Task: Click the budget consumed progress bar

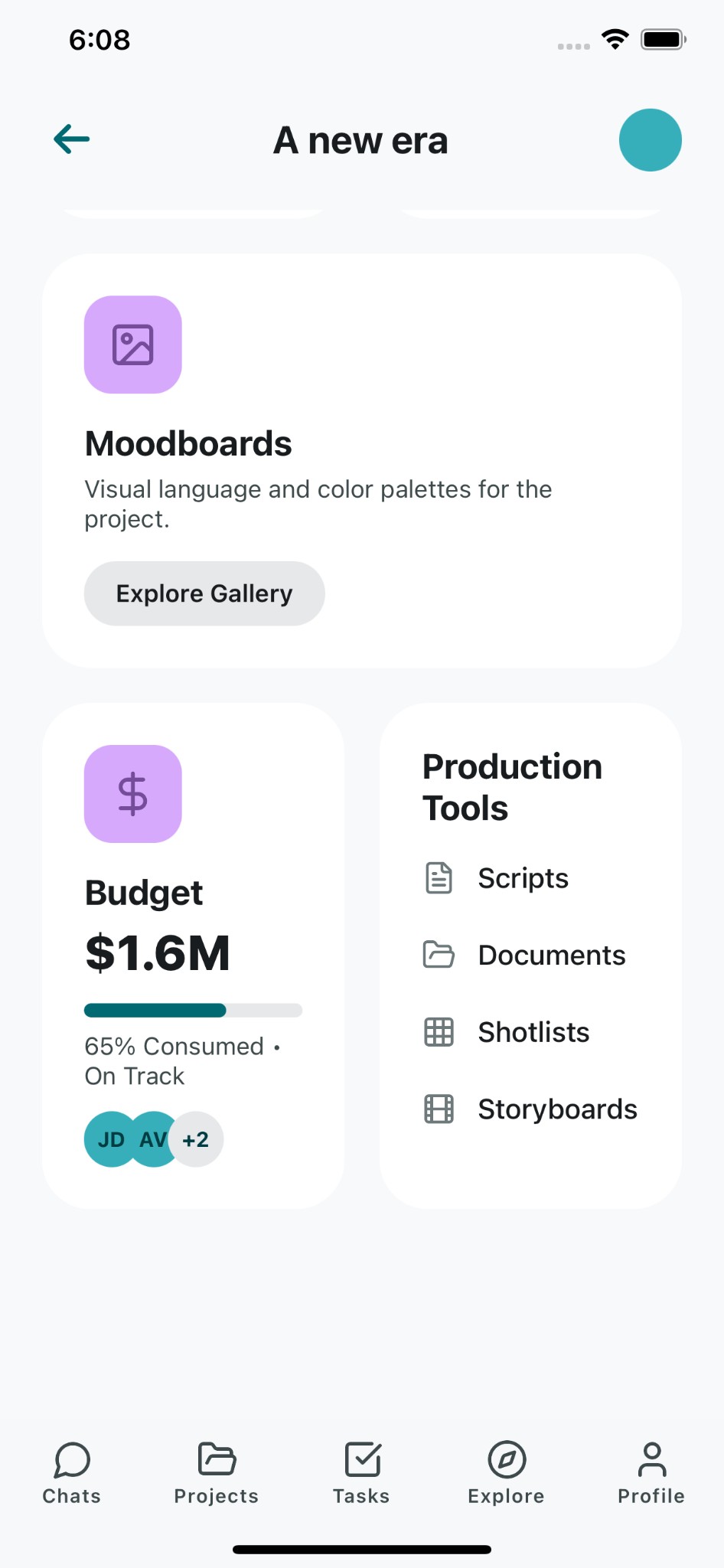Action: pos(193,1010)
